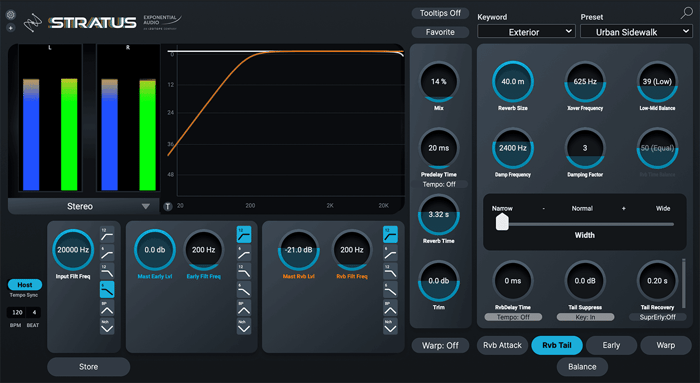
Task: Switch to the Balance tab
Action: 582,367
